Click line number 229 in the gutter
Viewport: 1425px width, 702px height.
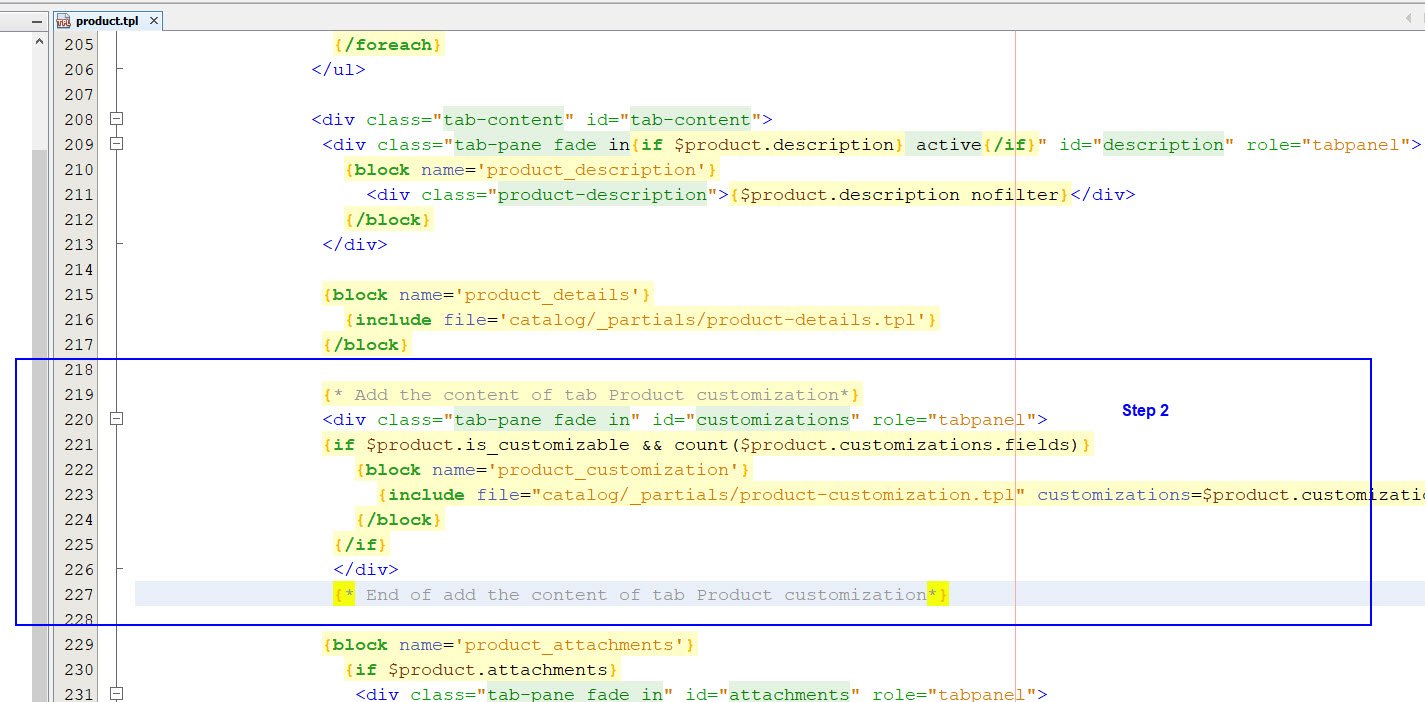pyautogui.click(x=78, y=644)
